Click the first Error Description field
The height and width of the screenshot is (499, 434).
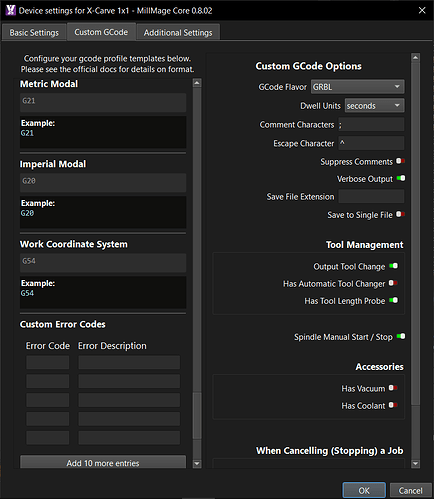pyautogui.click(x=129, y=362)
